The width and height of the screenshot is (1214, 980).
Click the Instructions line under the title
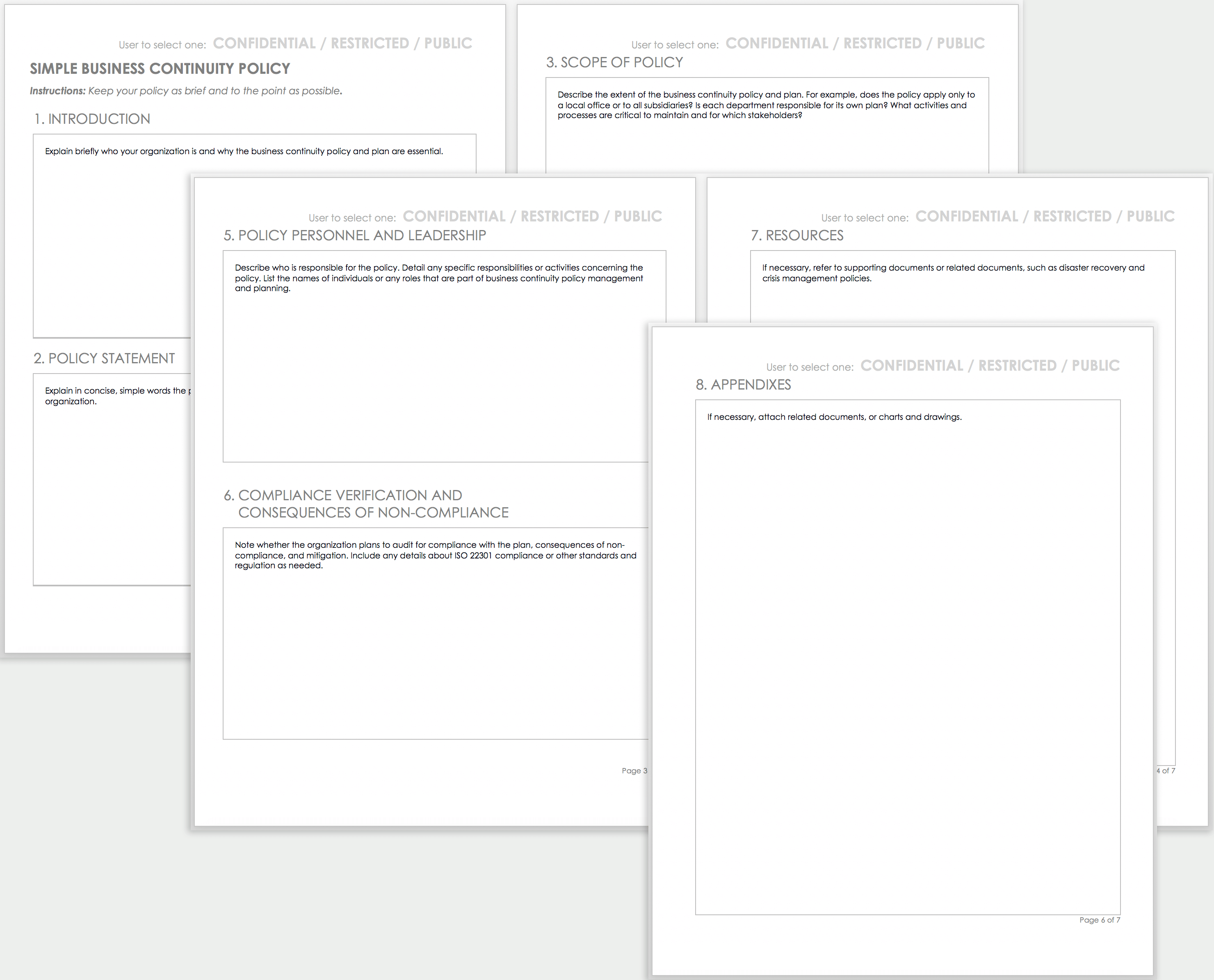pos(186,91)
